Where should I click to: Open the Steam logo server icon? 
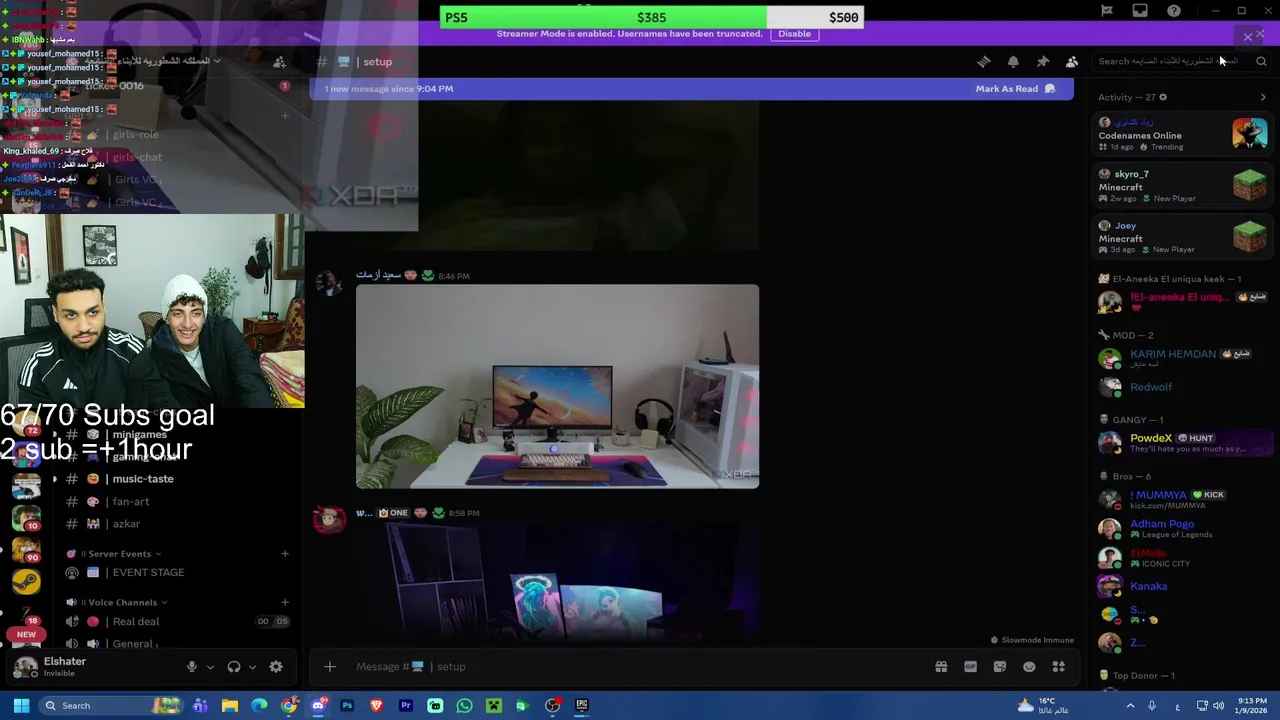[26, 582]
